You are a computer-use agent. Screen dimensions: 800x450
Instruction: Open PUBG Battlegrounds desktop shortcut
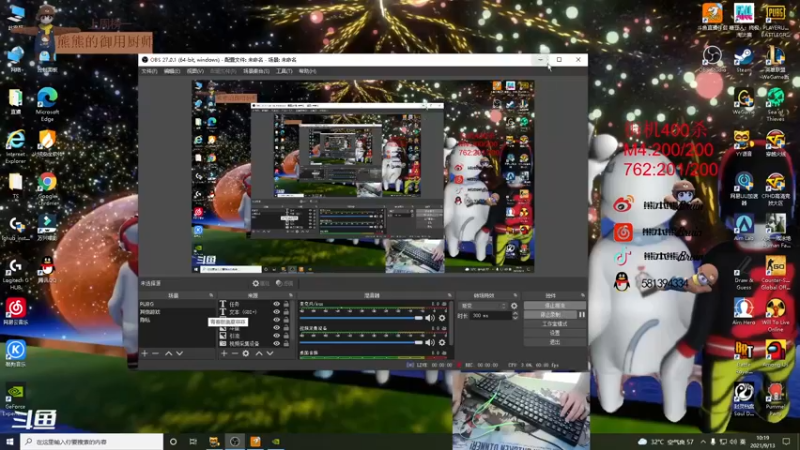[x=775, y=19]
